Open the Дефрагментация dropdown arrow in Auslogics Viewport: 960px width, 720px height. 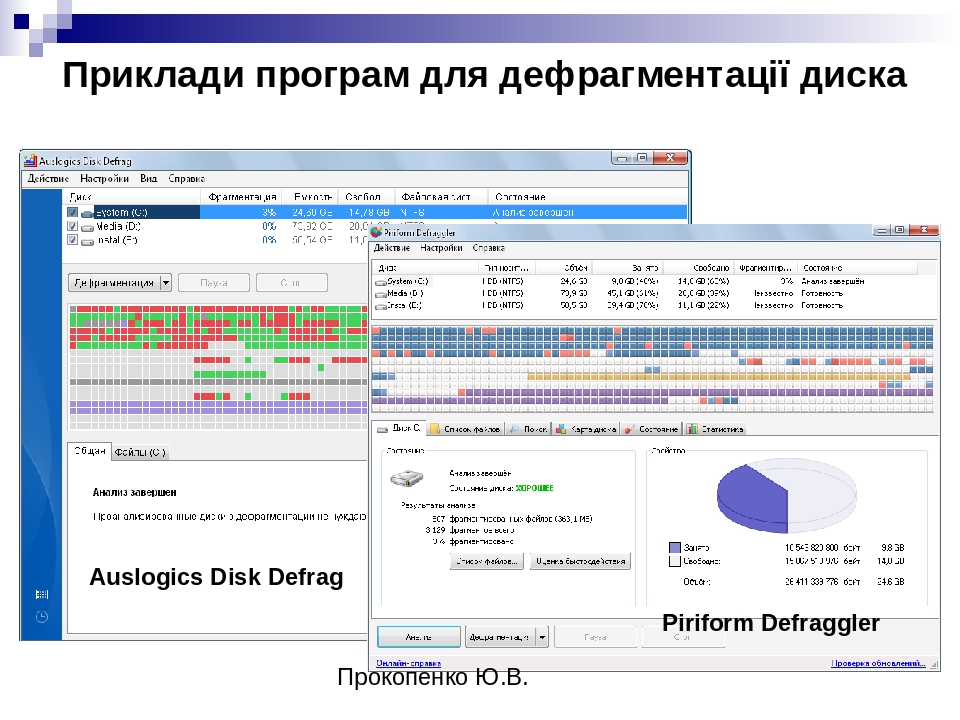[165, 283]
